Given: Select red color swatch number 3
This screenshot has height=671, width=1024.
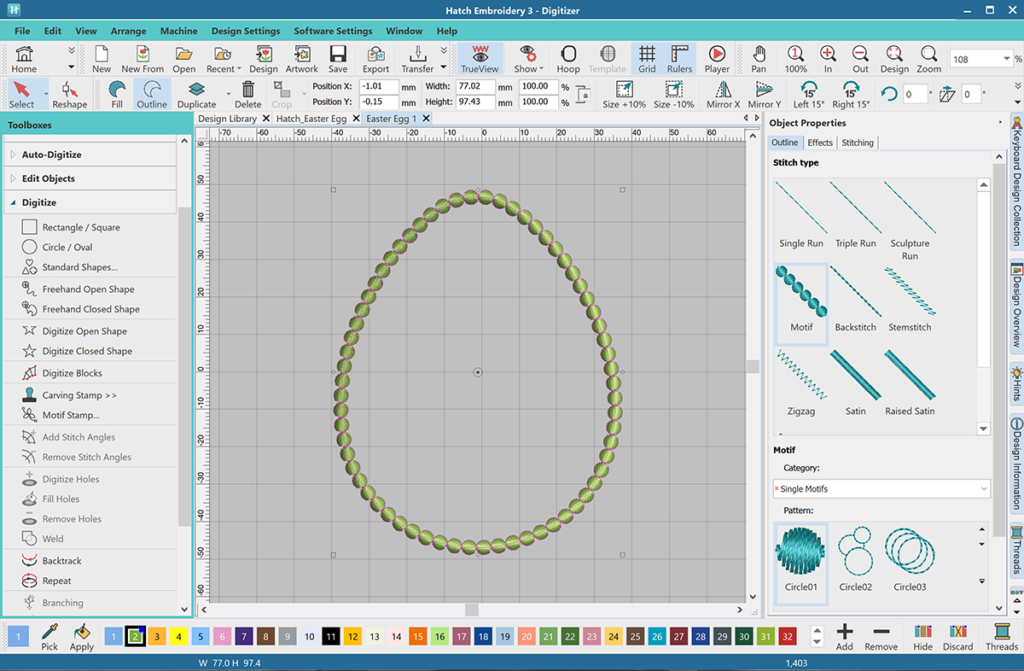Looking at the screenshot, I should pyautogui.click(x=157, y=637).
